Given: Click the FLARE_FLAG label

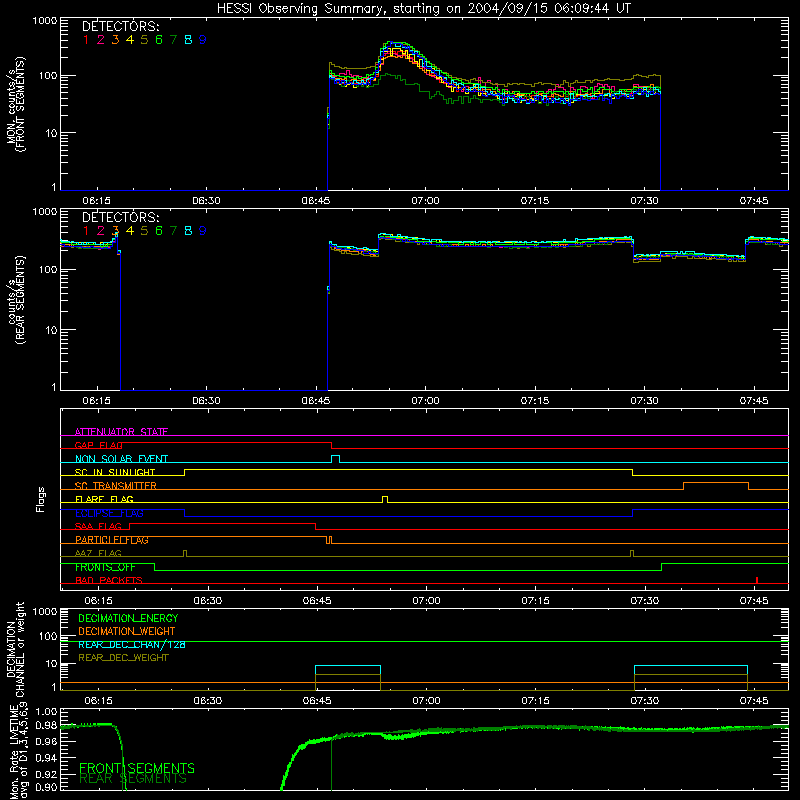Looking at the screenshot, I should point(104,499).
